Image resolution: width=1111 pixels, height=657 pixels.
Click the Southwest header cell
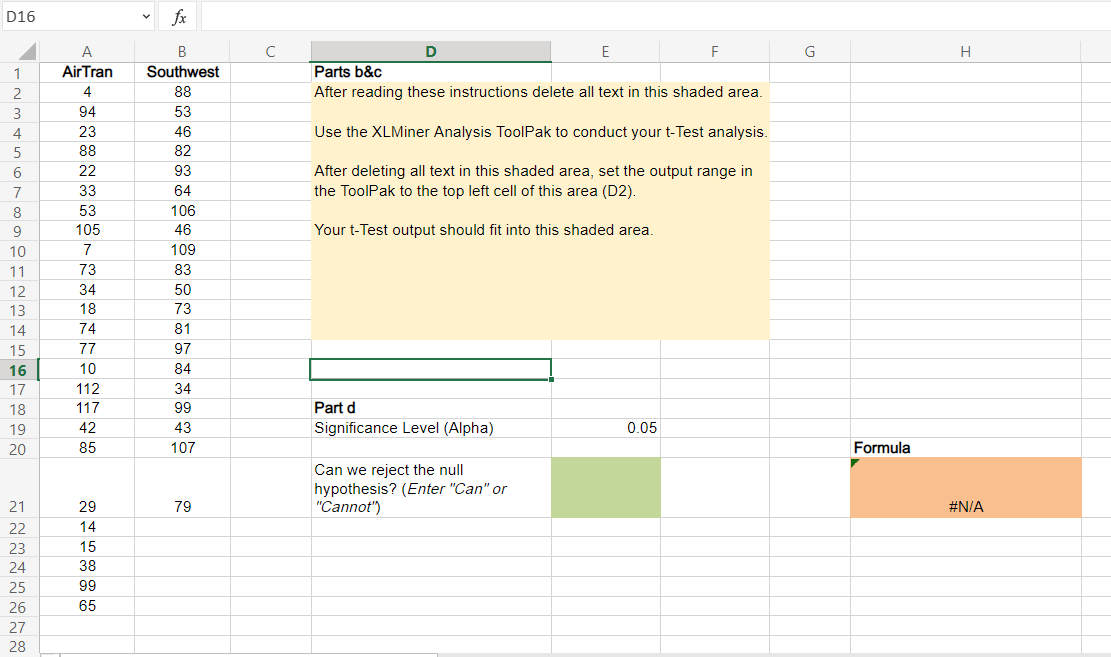tap(182, 72)
